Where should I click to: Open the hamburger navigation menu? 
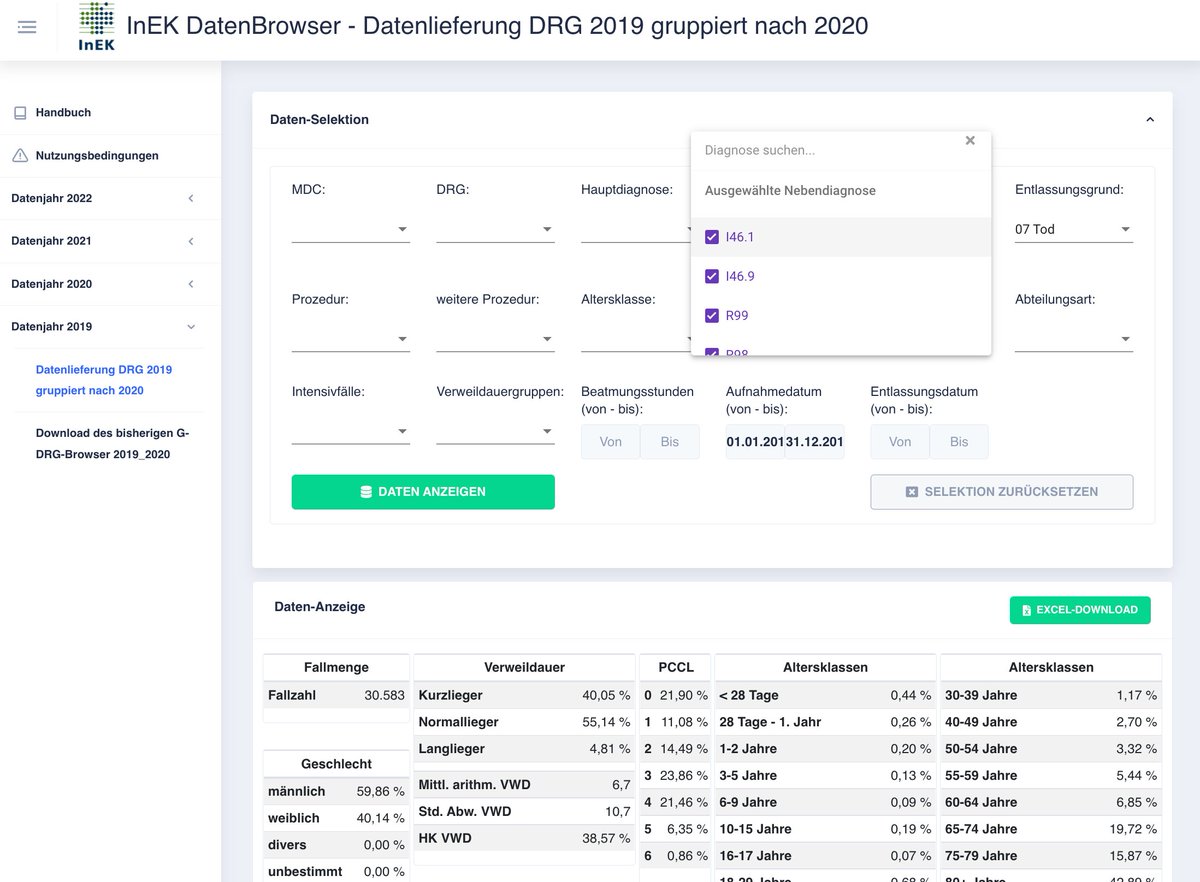(27, 27)
